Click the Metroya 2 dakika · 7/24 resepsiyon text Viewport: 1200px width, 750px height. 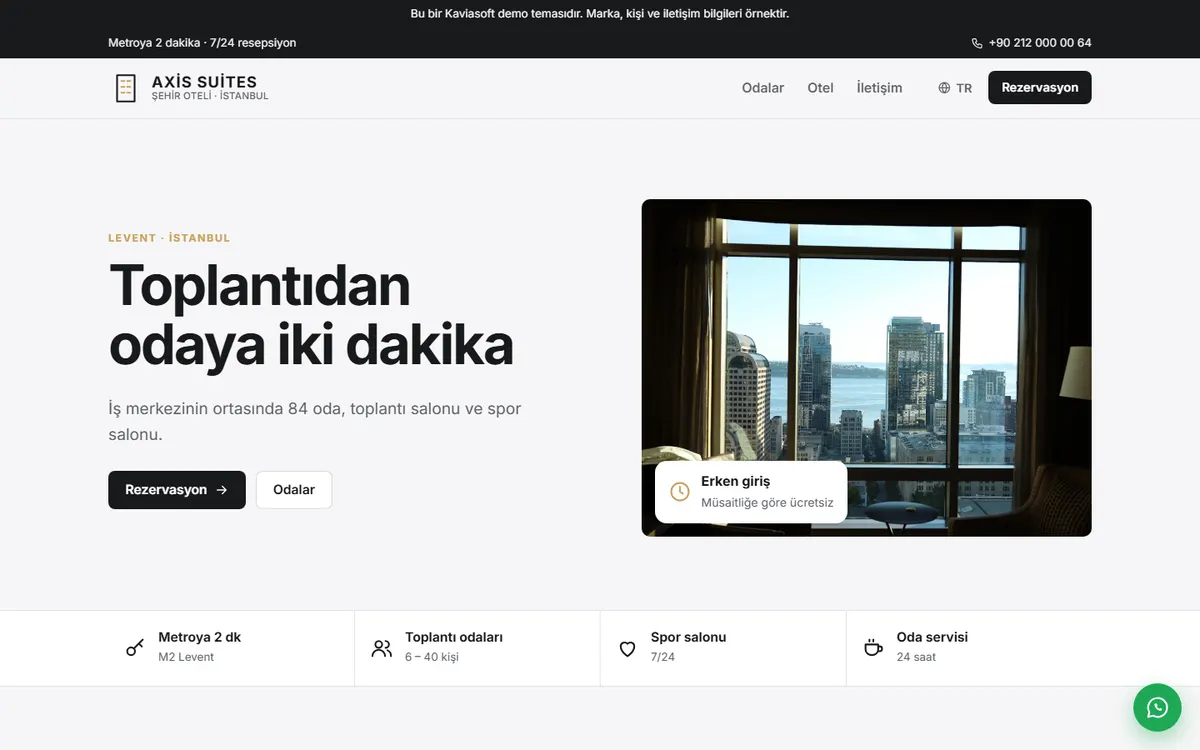(x=202, y=43)
